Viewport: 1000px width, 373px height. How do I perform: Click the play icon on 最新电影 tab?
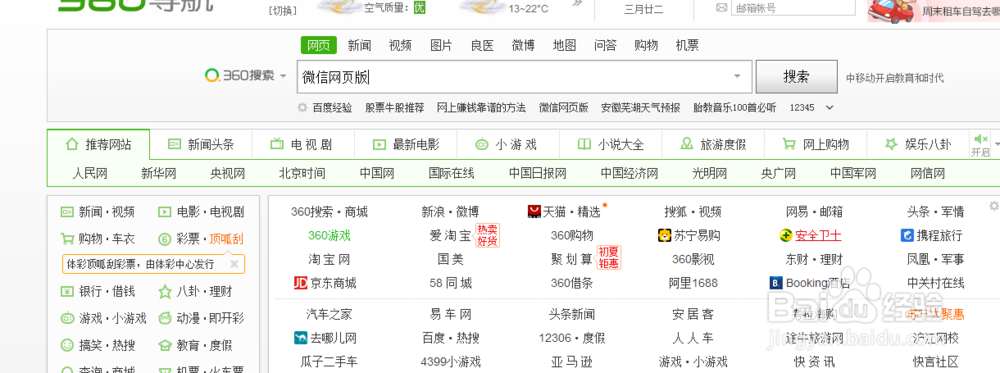379,144
